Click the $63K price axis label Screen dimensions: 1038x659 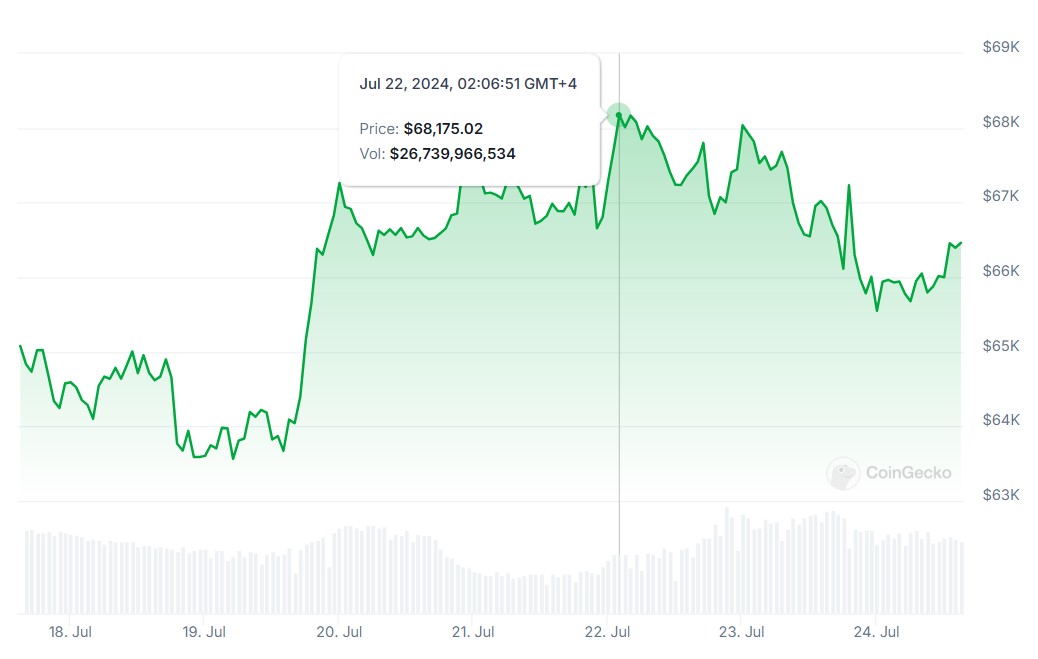pos(1001,495)
